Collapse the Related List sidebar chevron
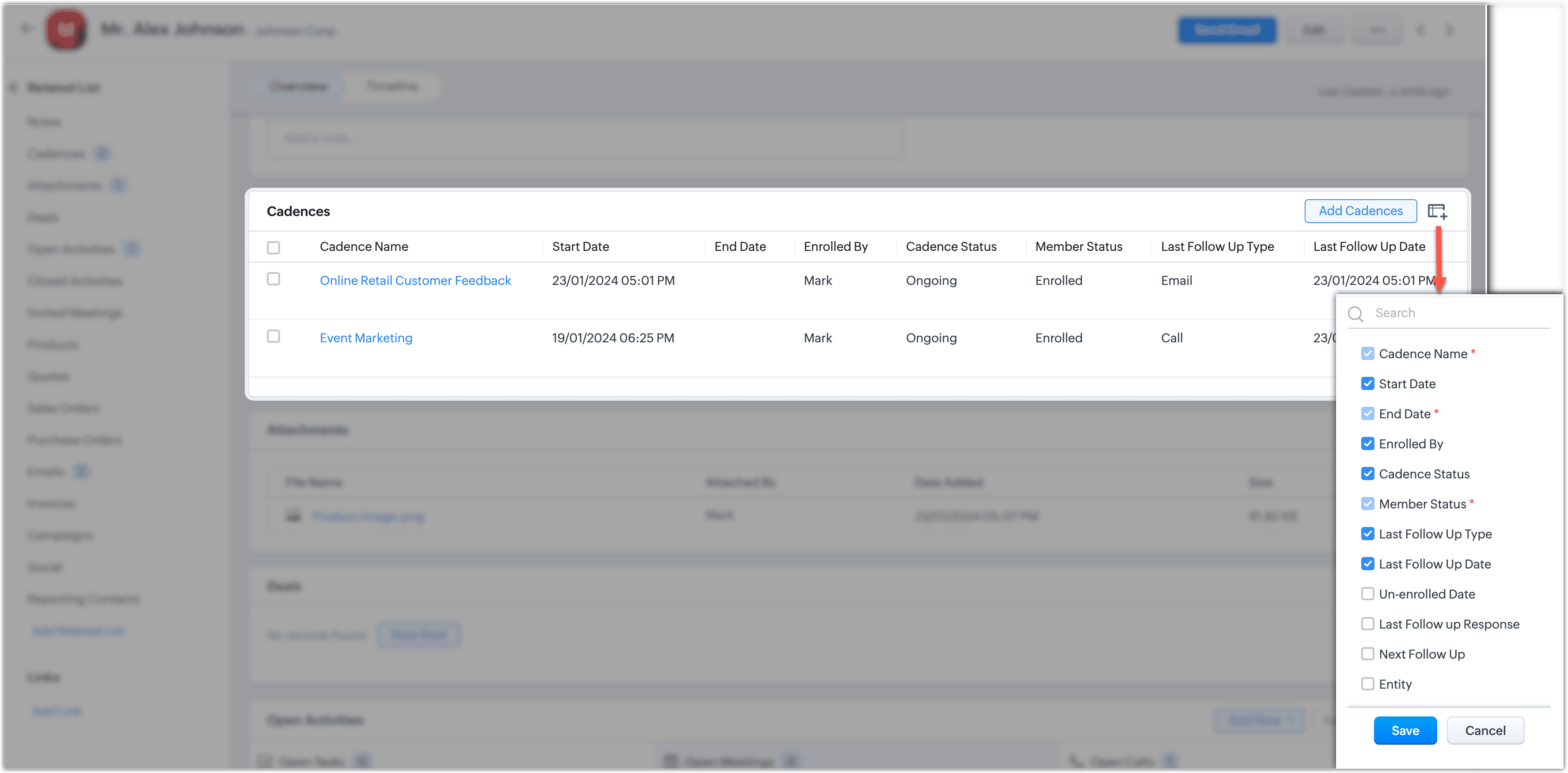This screenshot has height=773, width=1568. [x=13, y=87]
